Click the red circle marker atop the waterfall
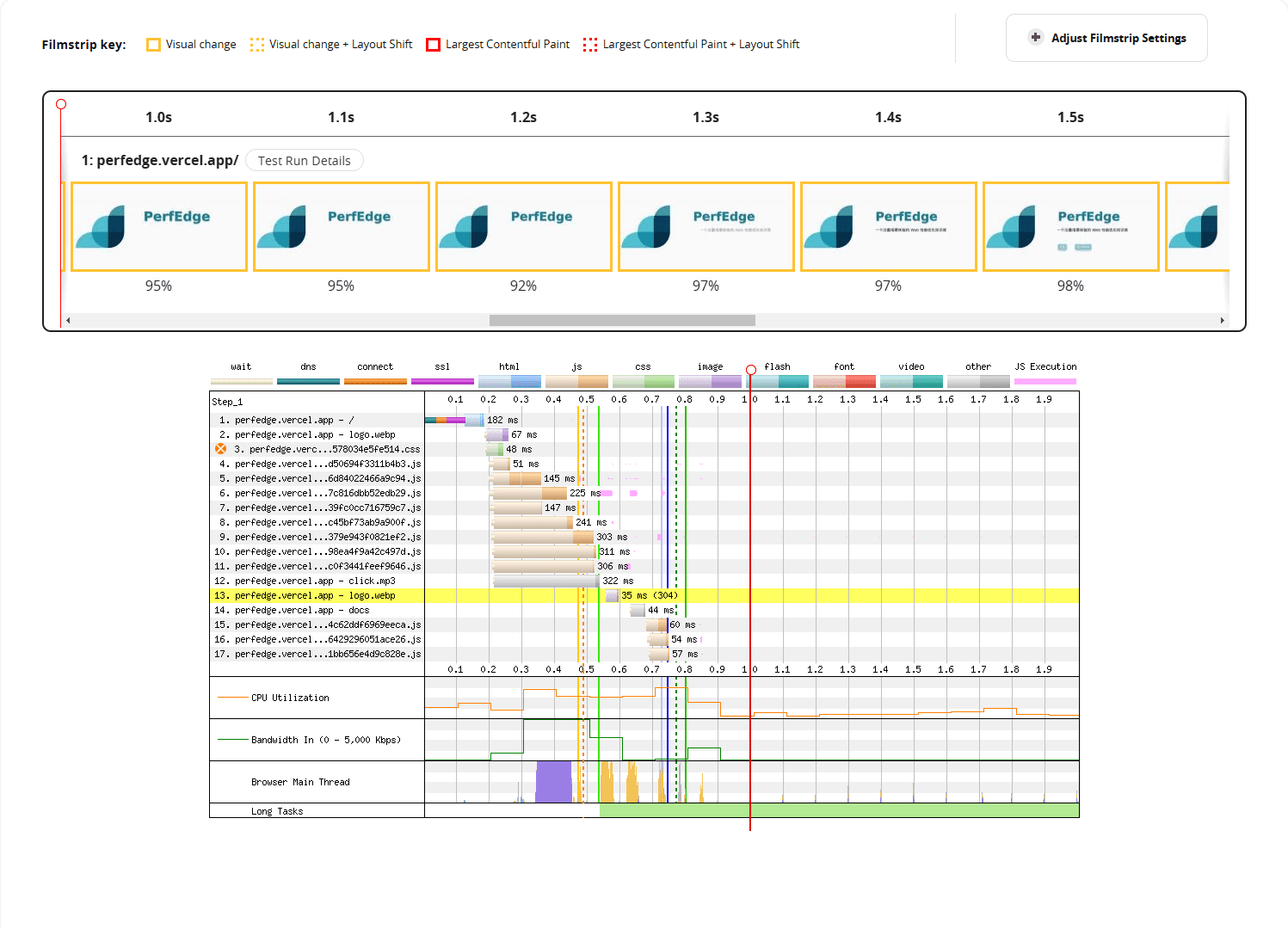The image size is (1288, 929). (750, 370)
